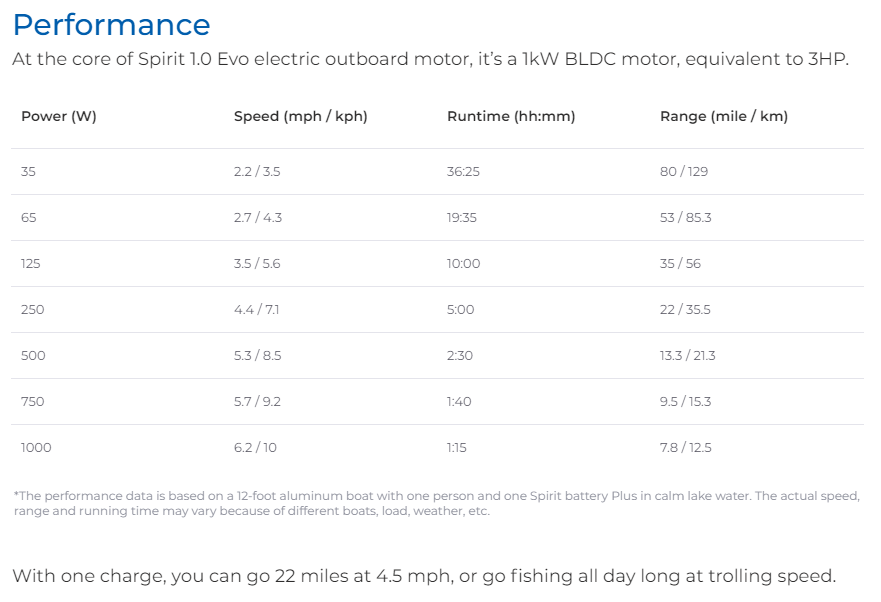Click the Performance heading
The height and width of the screenshot is (602, 881).
(111, 25)
